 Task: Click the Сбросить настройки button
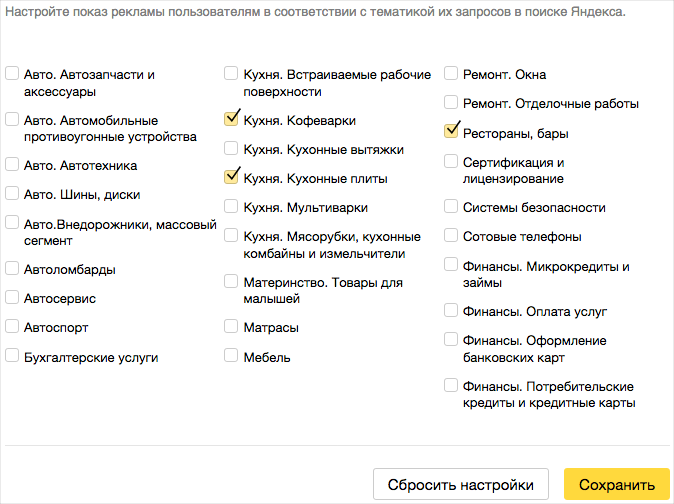tap(461, 484)
